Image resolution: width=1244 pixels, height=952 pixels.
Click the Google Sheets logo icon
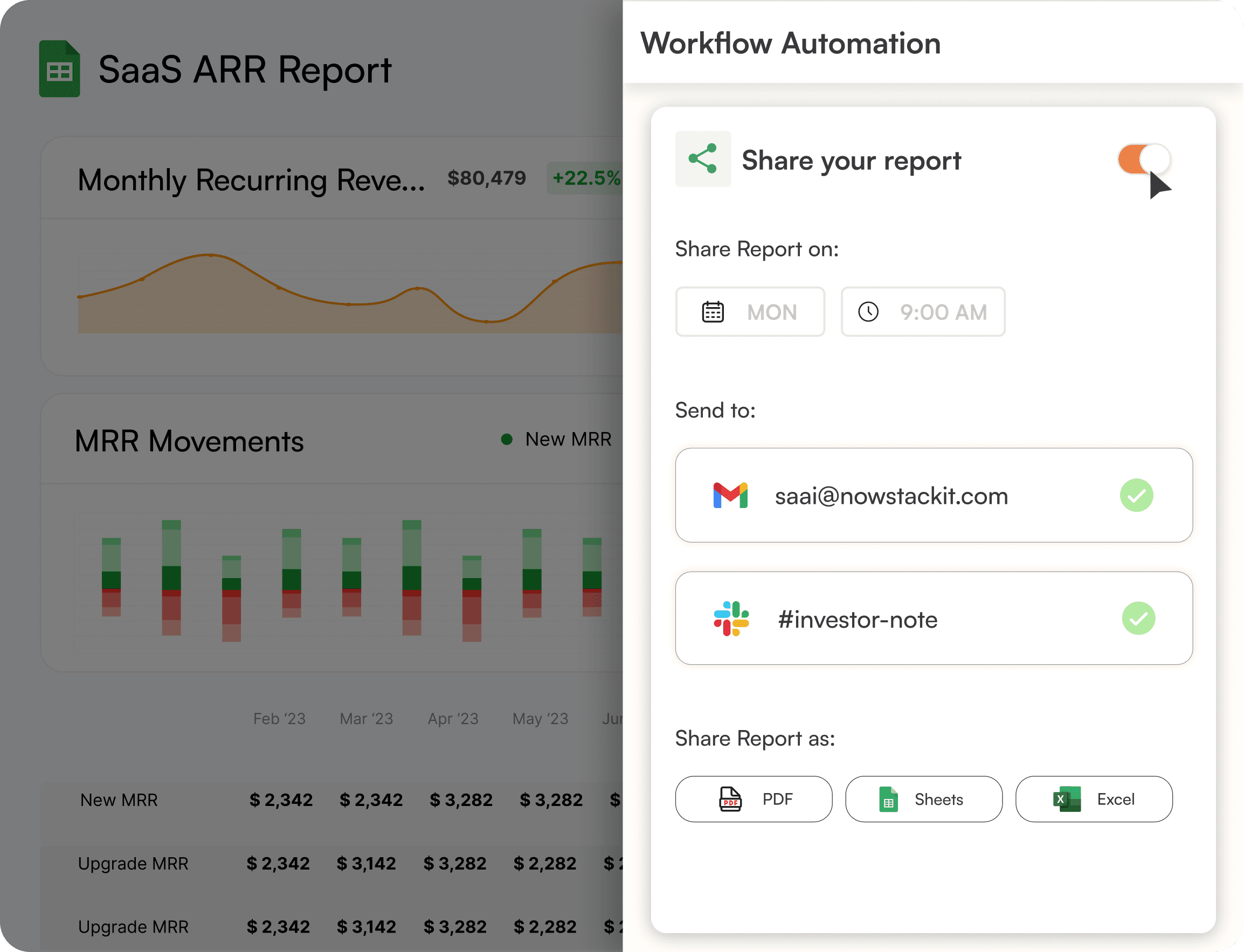pos(59,69)
